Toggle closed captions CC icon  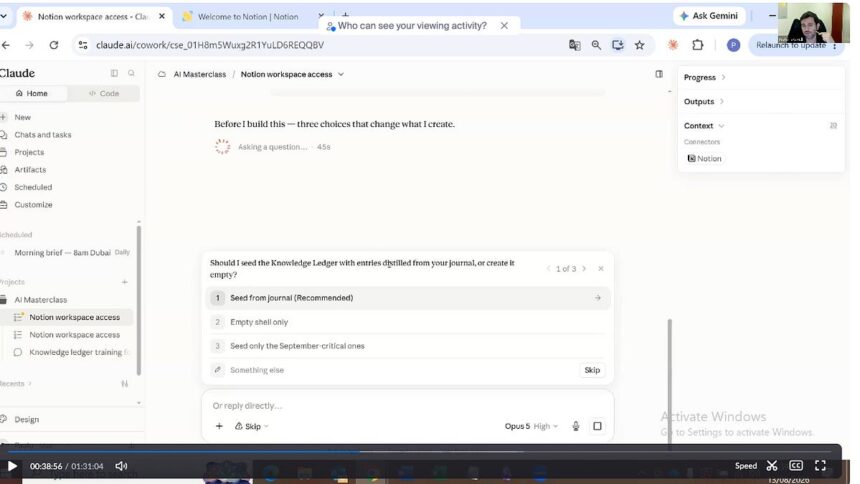[796, 465]
